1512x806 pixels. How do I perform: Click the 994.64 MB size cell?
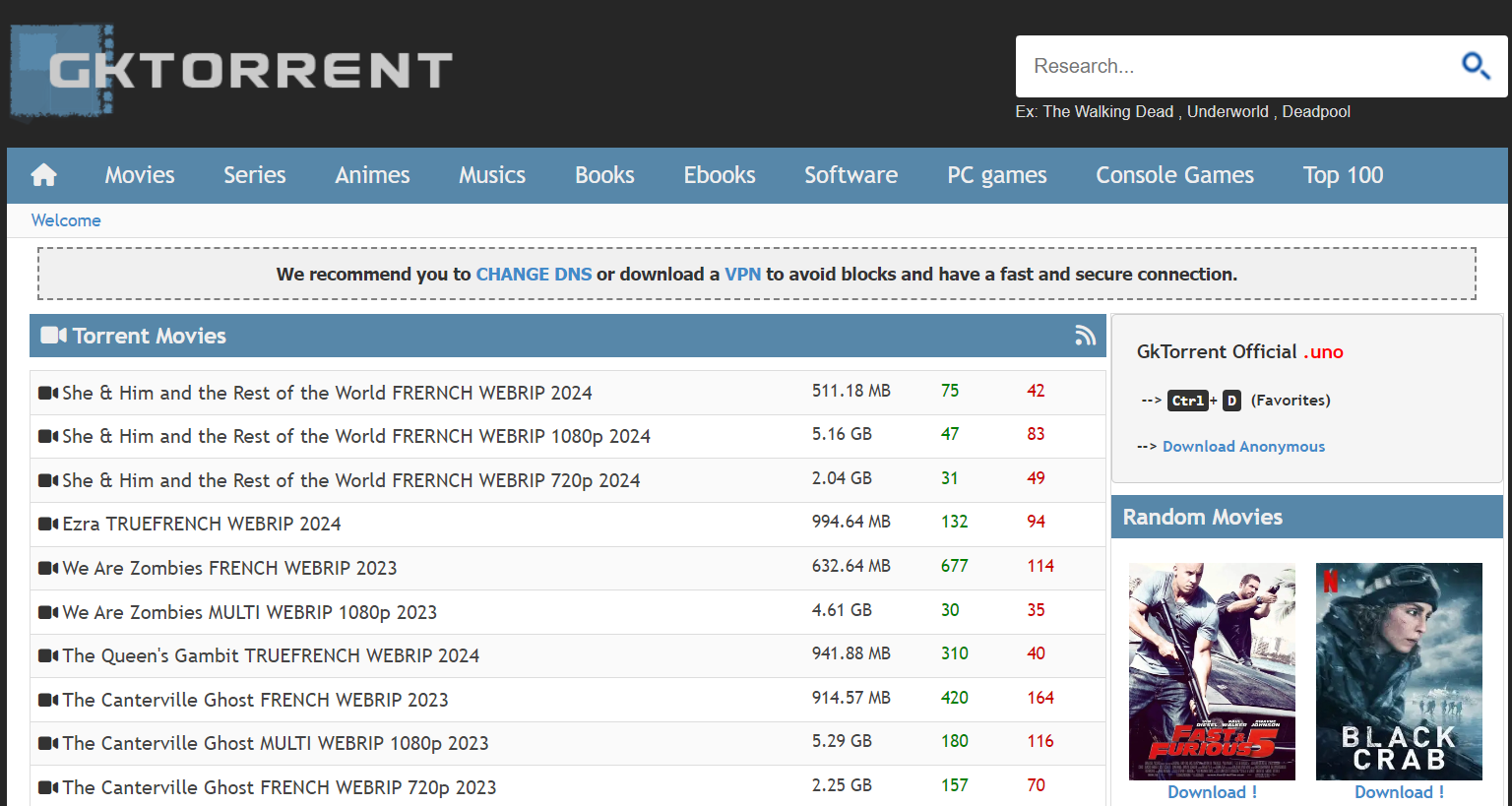pos(850,522)
